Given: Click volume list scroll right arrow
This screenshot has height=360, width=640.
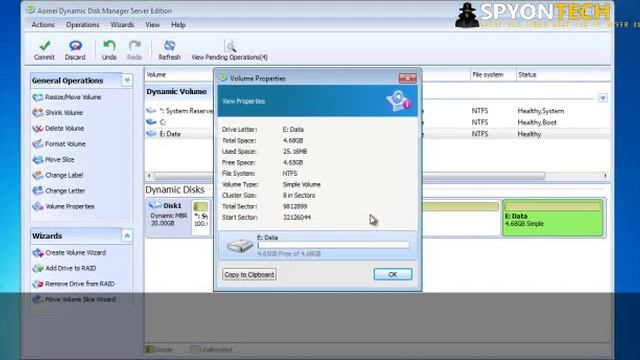Looking at the screenshot, I should (605, 176).
